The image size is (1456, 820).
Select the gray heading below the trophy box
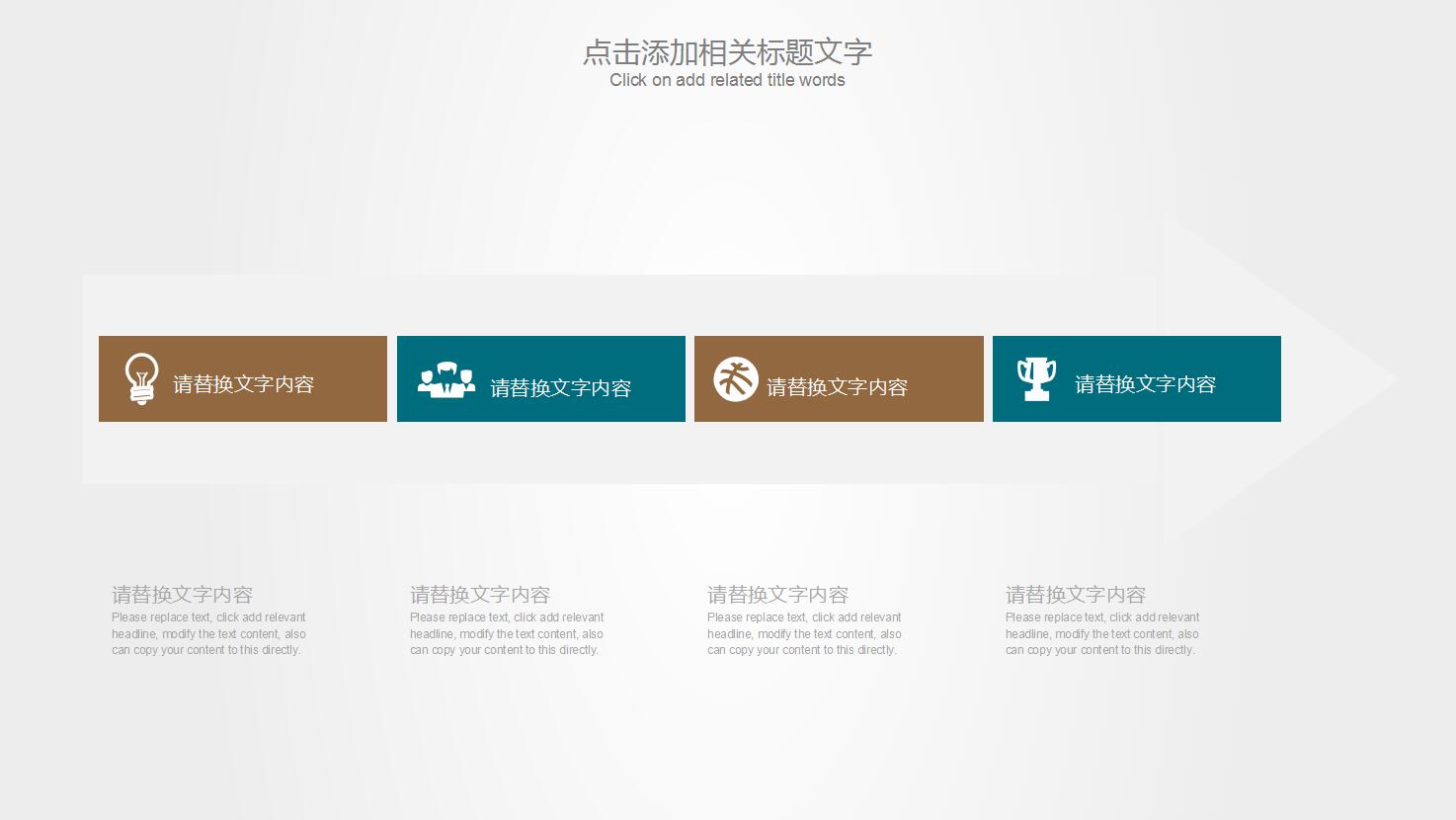tap(1076, 595)
